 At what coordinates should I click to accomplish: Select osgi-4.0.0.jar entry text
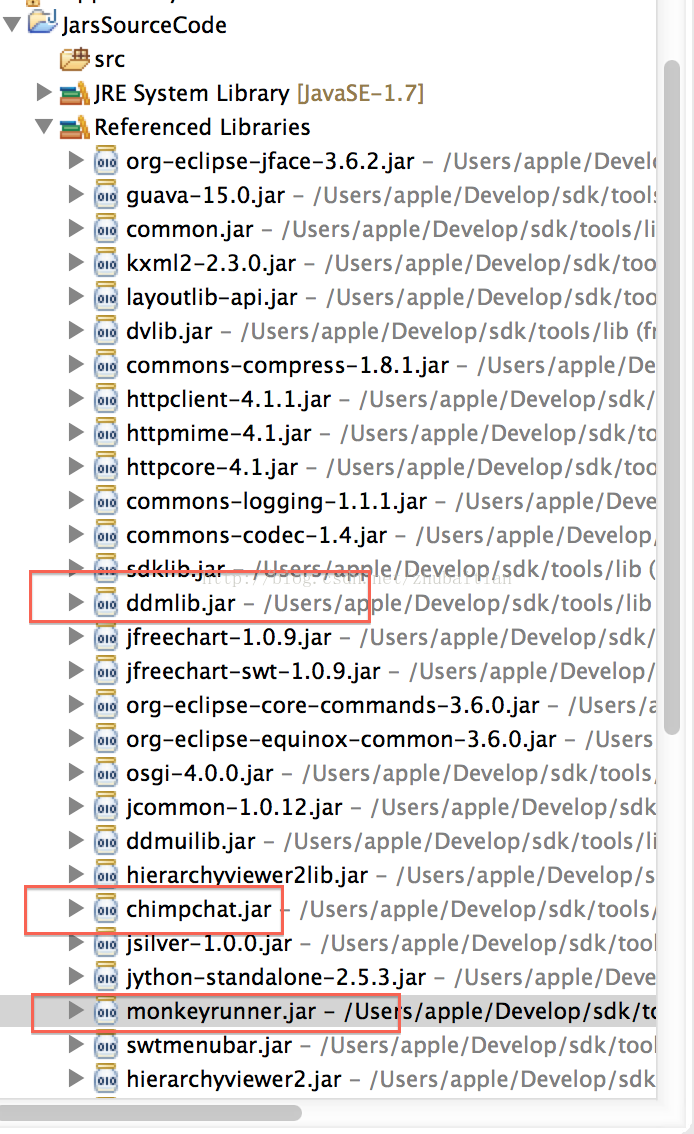(x=200, y=773)
